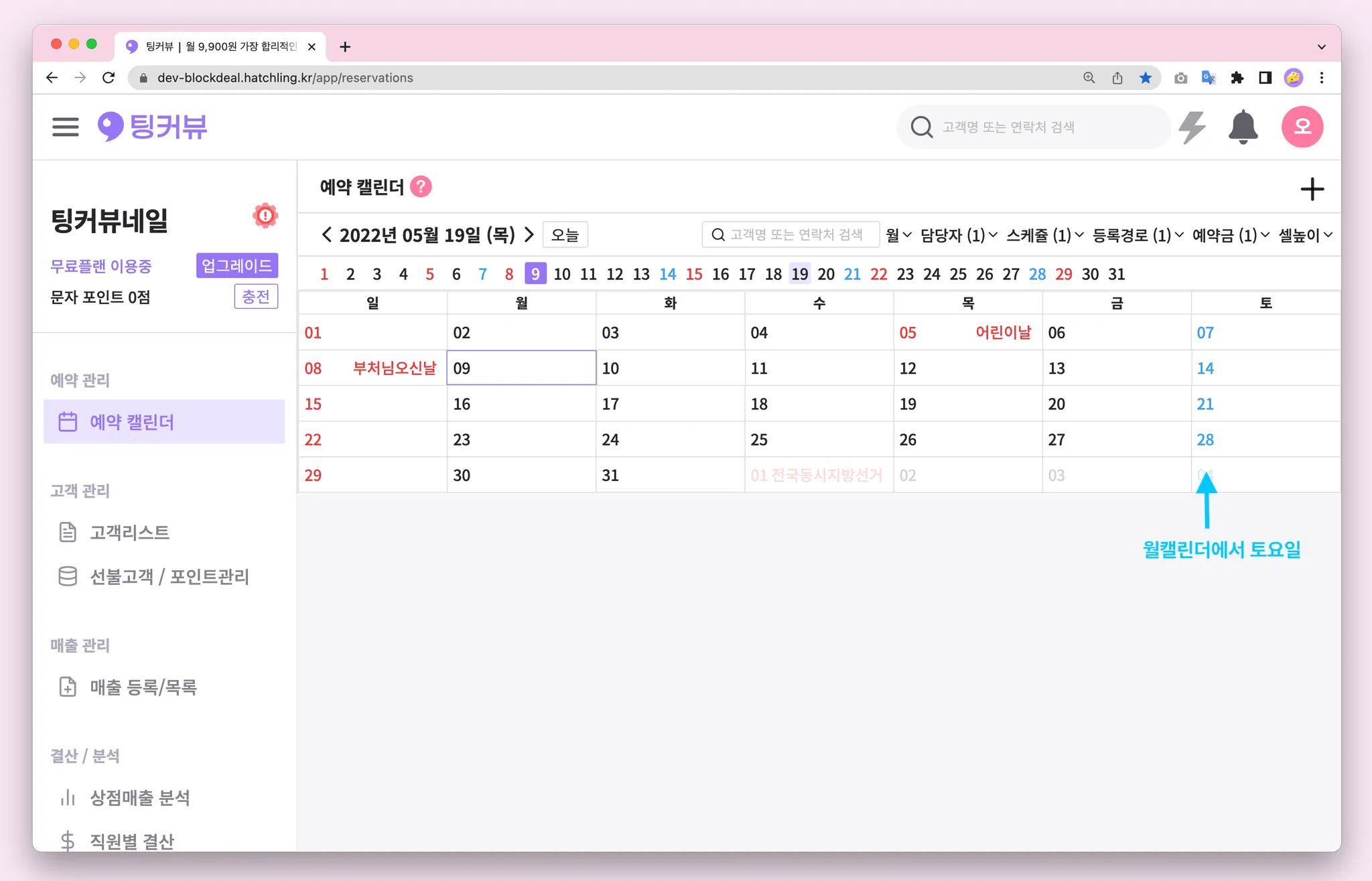1372x881 pixels.
Task: Click the calendar customer search field
Action: tap(791, 235)
